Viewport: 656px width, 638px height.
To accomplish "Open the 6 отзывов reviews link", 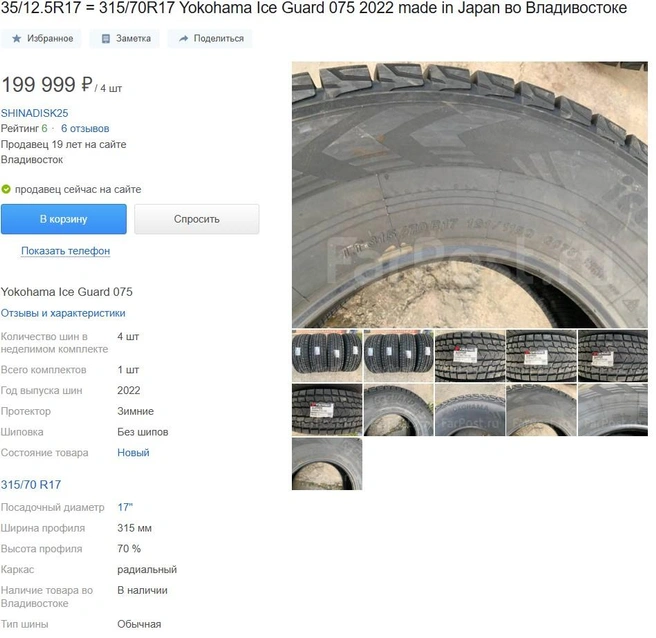I will [85, 128].
